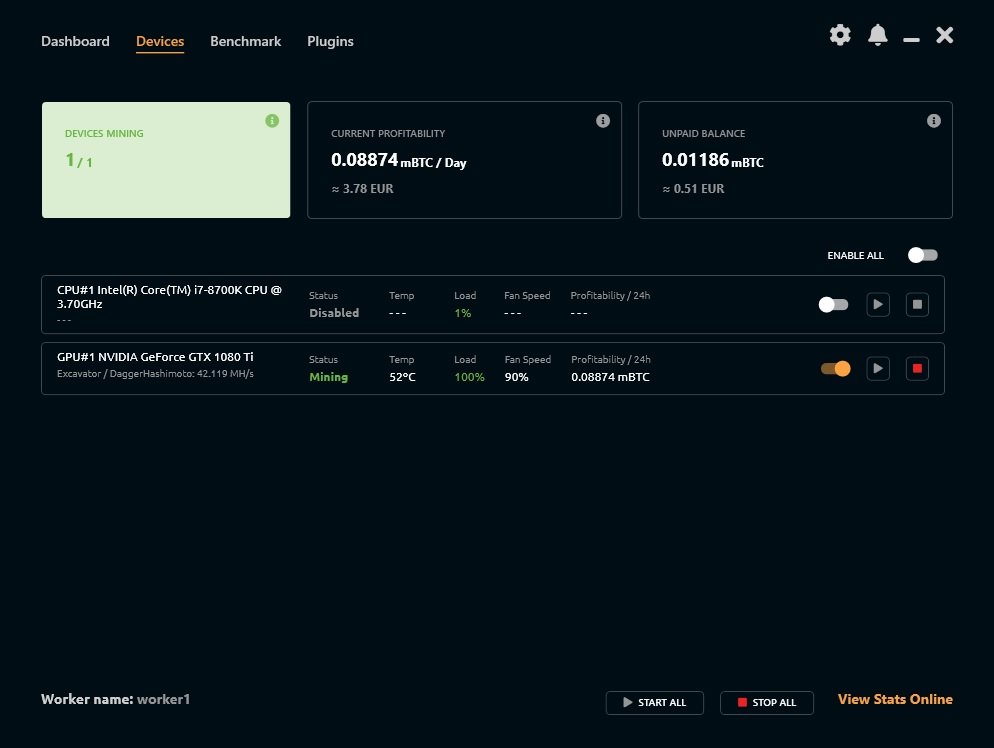Viewport: 994px width, 748px height.
Task: Click info icon on Current Profitability card
Action: click(x=603, y=120)
